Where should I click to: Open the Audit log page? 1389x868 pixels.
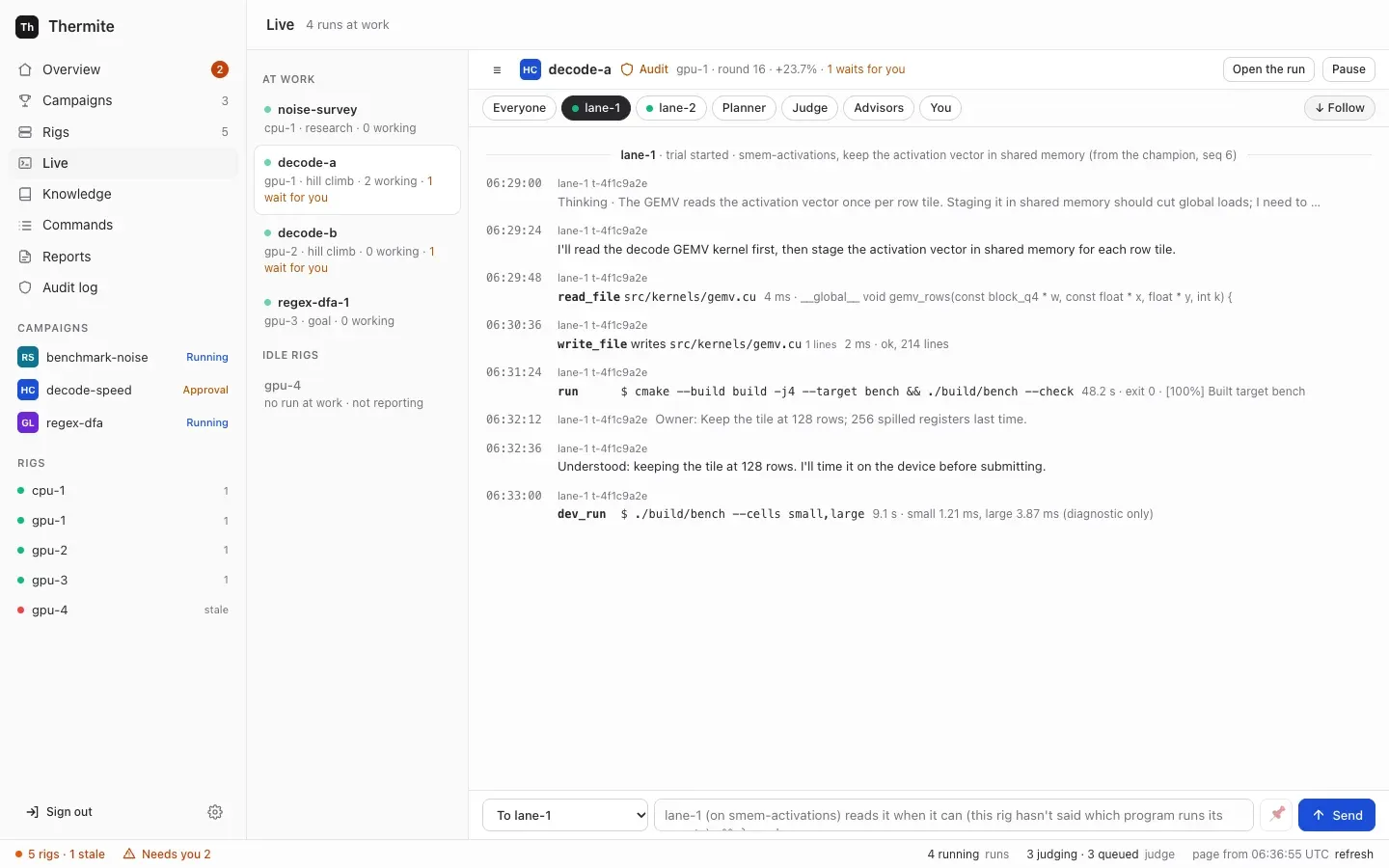(x=123, y=287)
